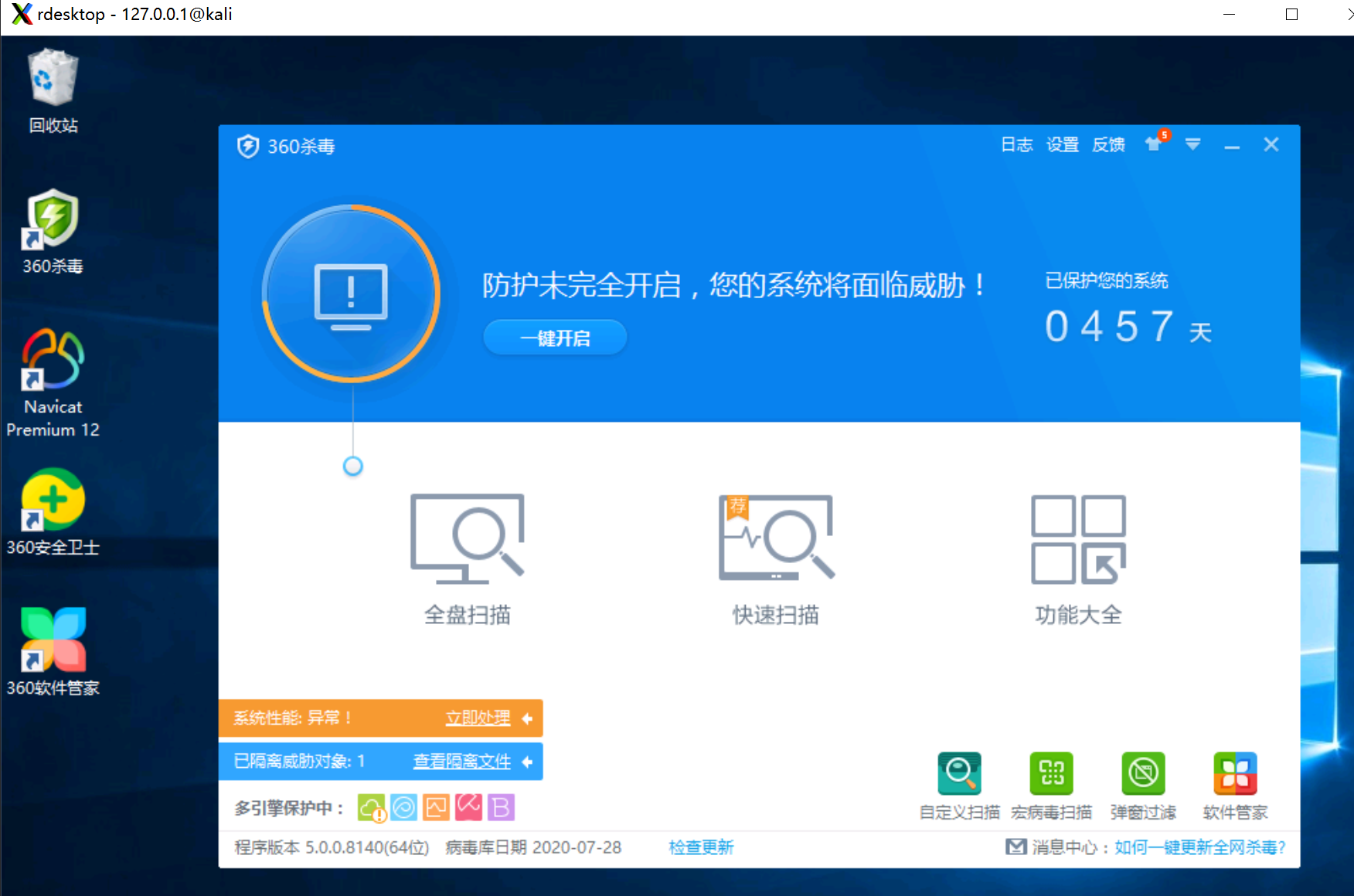The image size is (1354, 896).
Task: Maximize the rdesktop window
Action: [x=1291, y=14]
